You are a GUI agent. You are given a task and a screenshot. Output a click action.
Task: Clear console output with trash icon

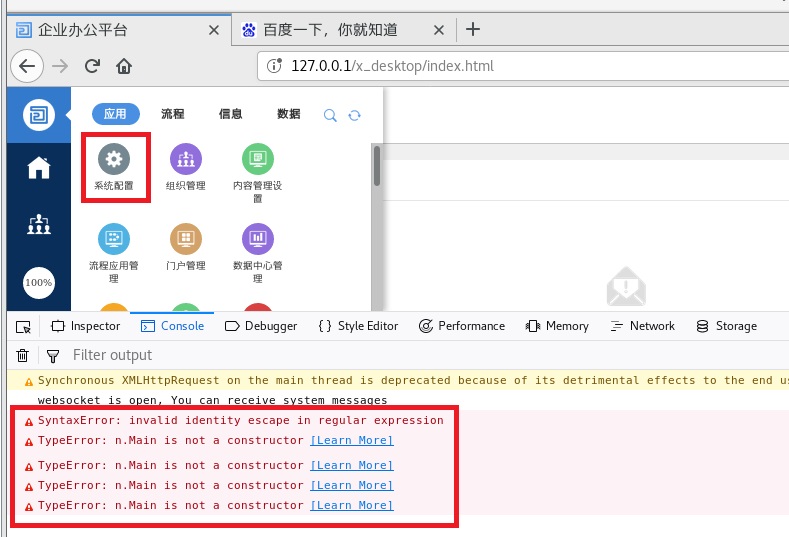22,355
